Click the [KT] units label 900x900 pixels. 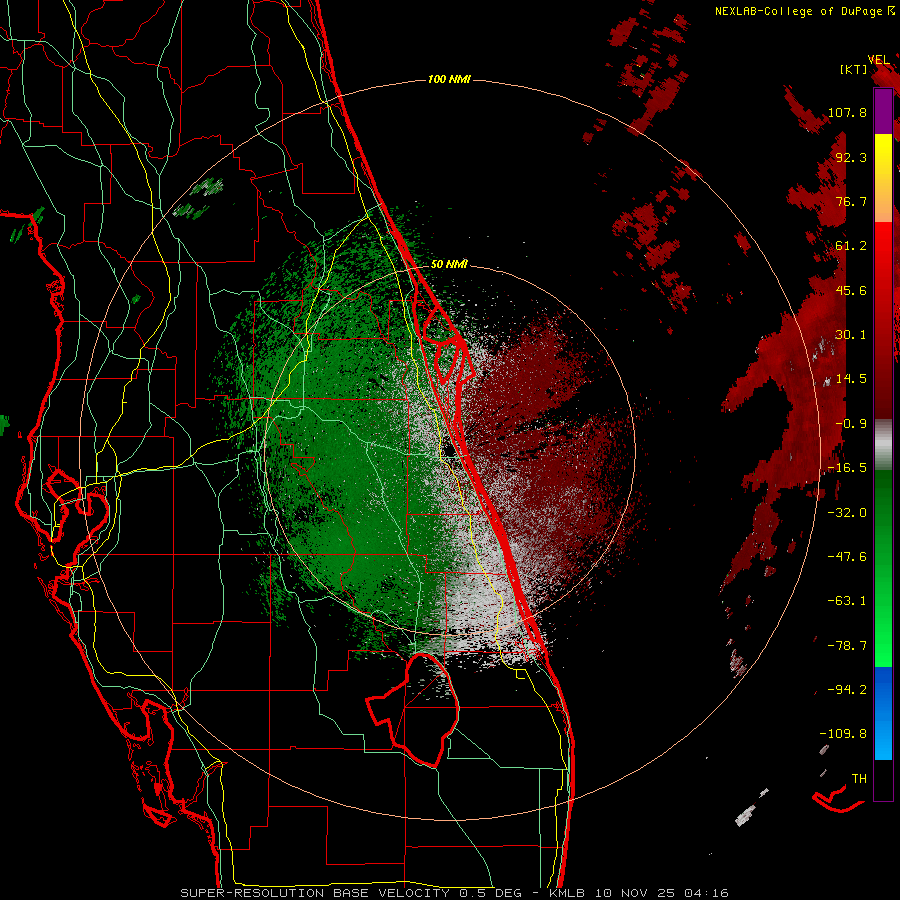pos(854,70)
